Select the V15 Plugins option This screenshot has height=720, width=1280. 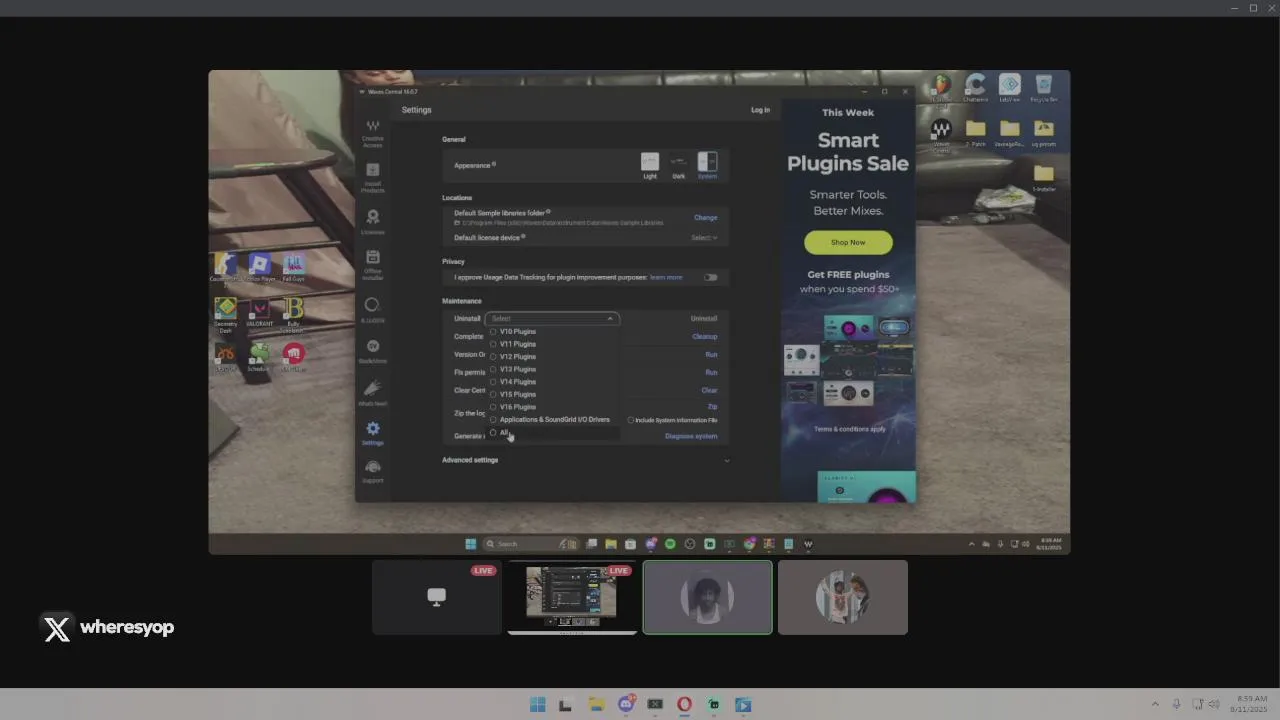coord(518,394)
